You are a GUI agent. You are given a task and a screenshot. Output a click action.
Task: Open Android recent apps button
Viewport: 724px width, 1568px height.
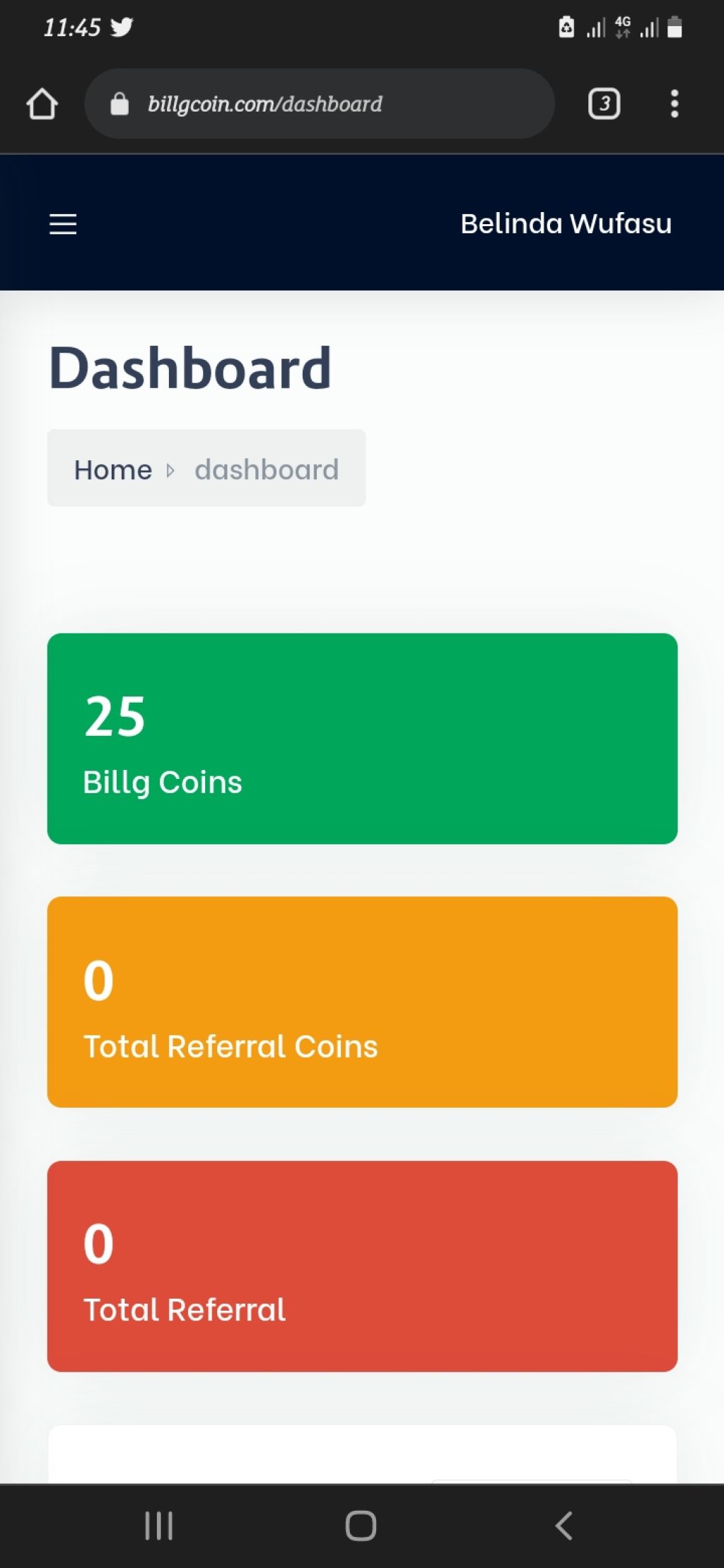158,1526
